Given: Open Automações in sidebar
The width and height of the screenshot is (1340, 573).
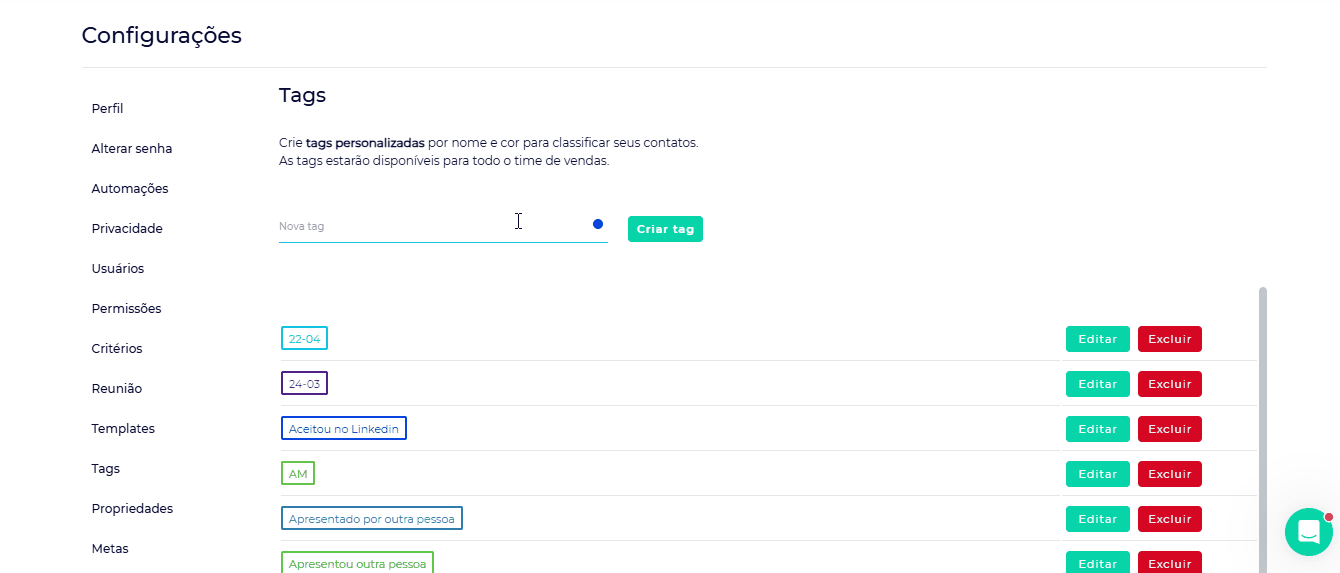Looking at the screenshot, I should click(x=130, y=189).
